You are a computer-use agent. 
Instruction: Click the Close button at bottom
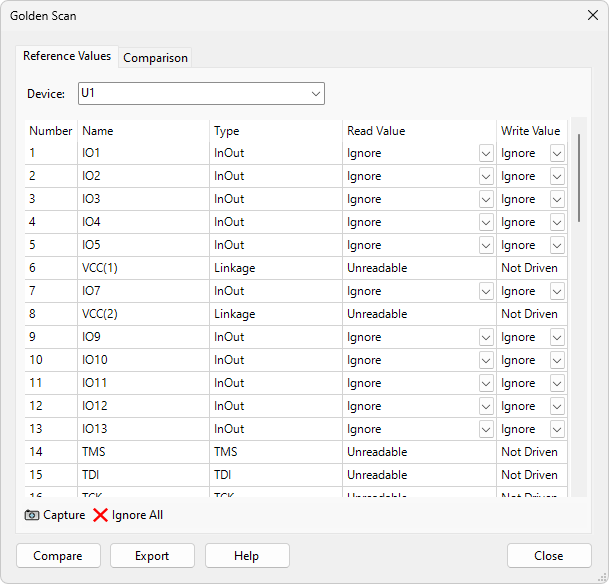pyautogui.click(x=548, y=556)
